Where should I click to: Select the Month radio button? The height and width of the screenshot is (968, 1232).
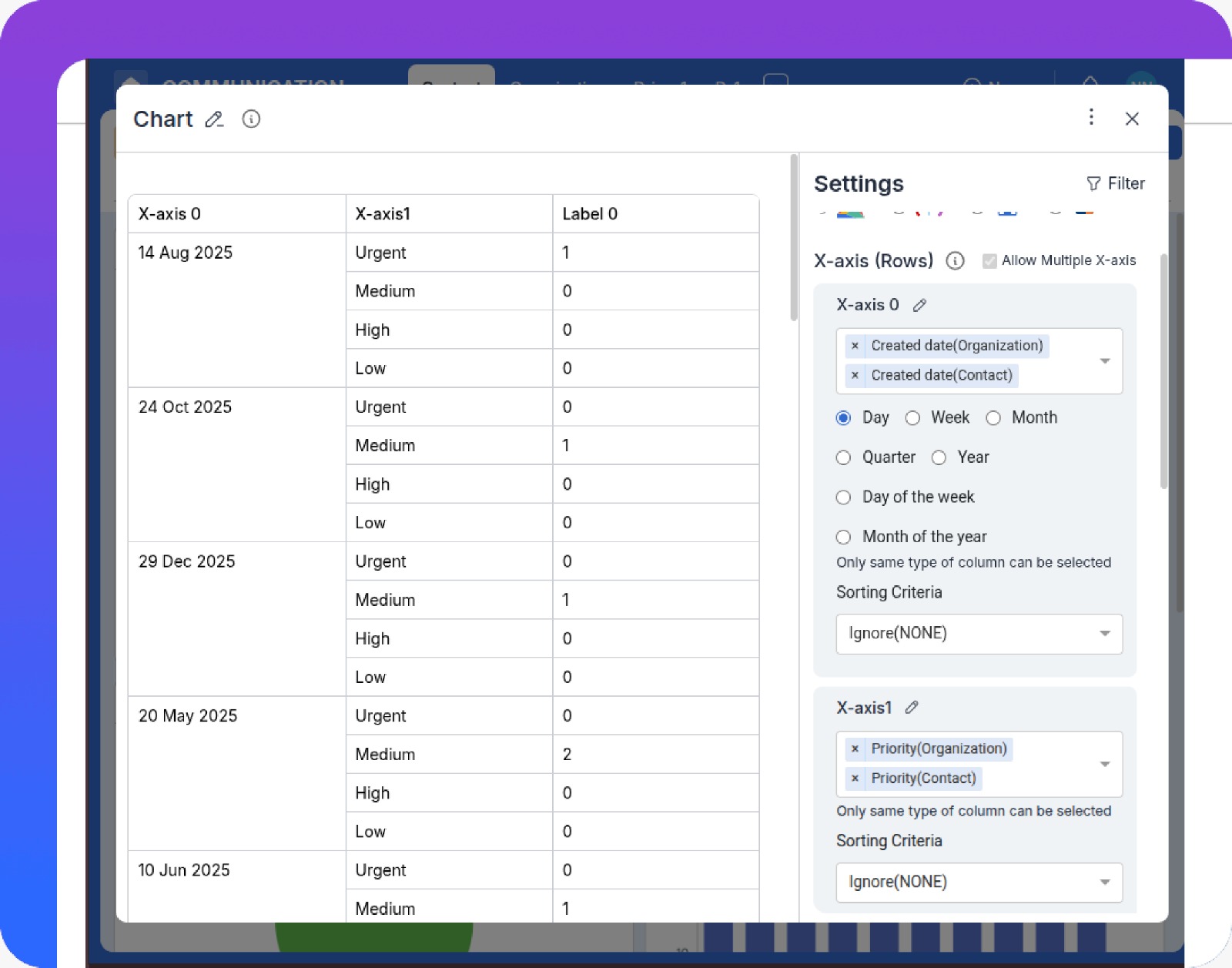pyautogui.click(x=993, y=417)
